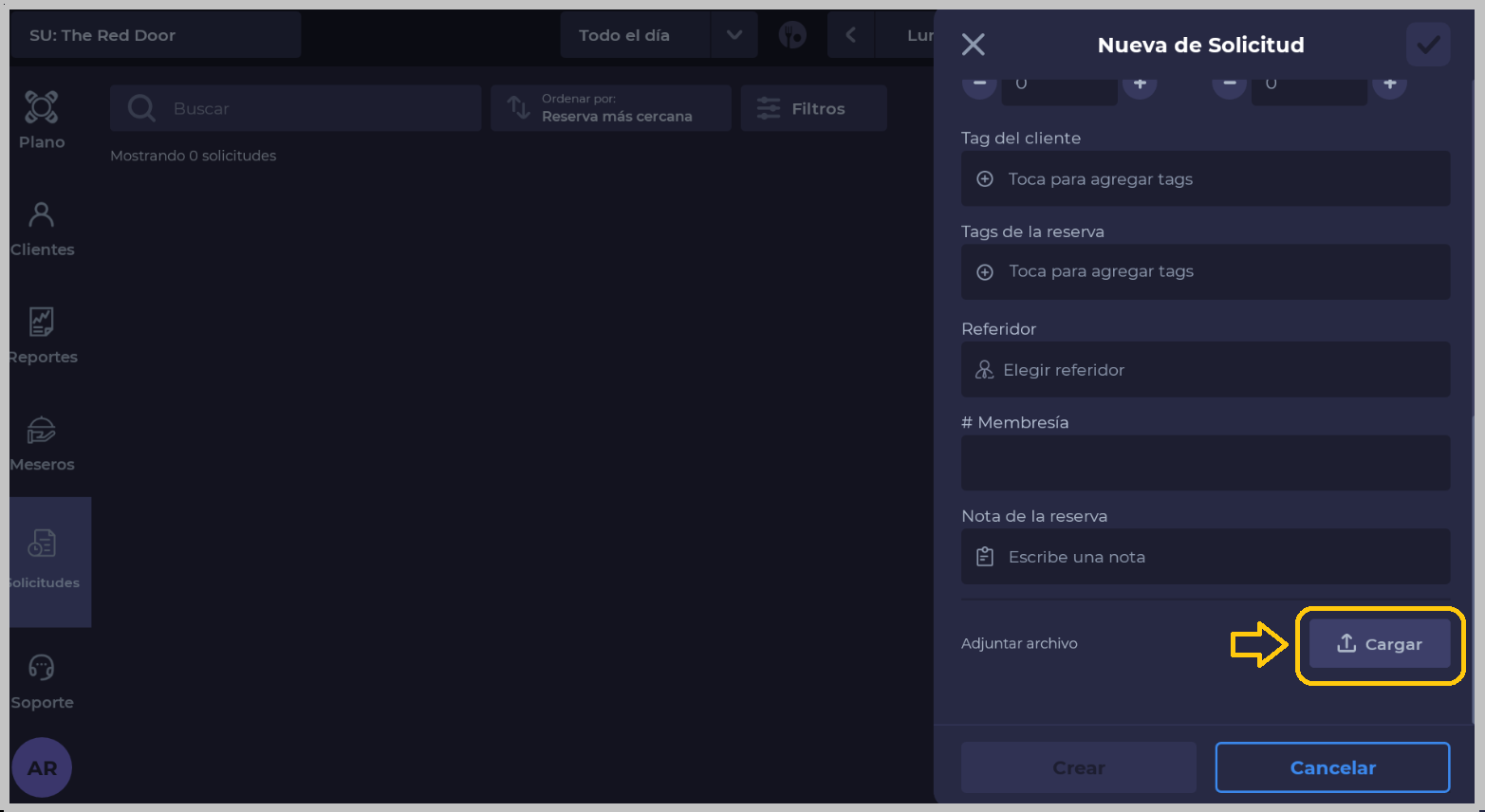Open the AR user profile avatar
The width and height of the screenshot is (1485, 812).
[x=42, y=767]
